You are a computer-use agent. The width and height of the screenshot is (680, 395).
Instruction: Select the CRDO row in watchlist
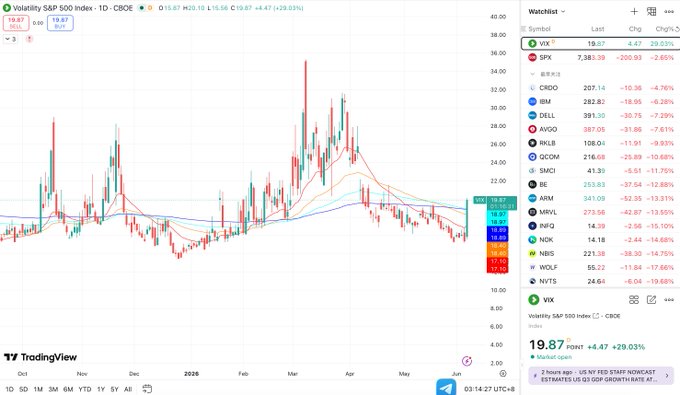(600, 88)
